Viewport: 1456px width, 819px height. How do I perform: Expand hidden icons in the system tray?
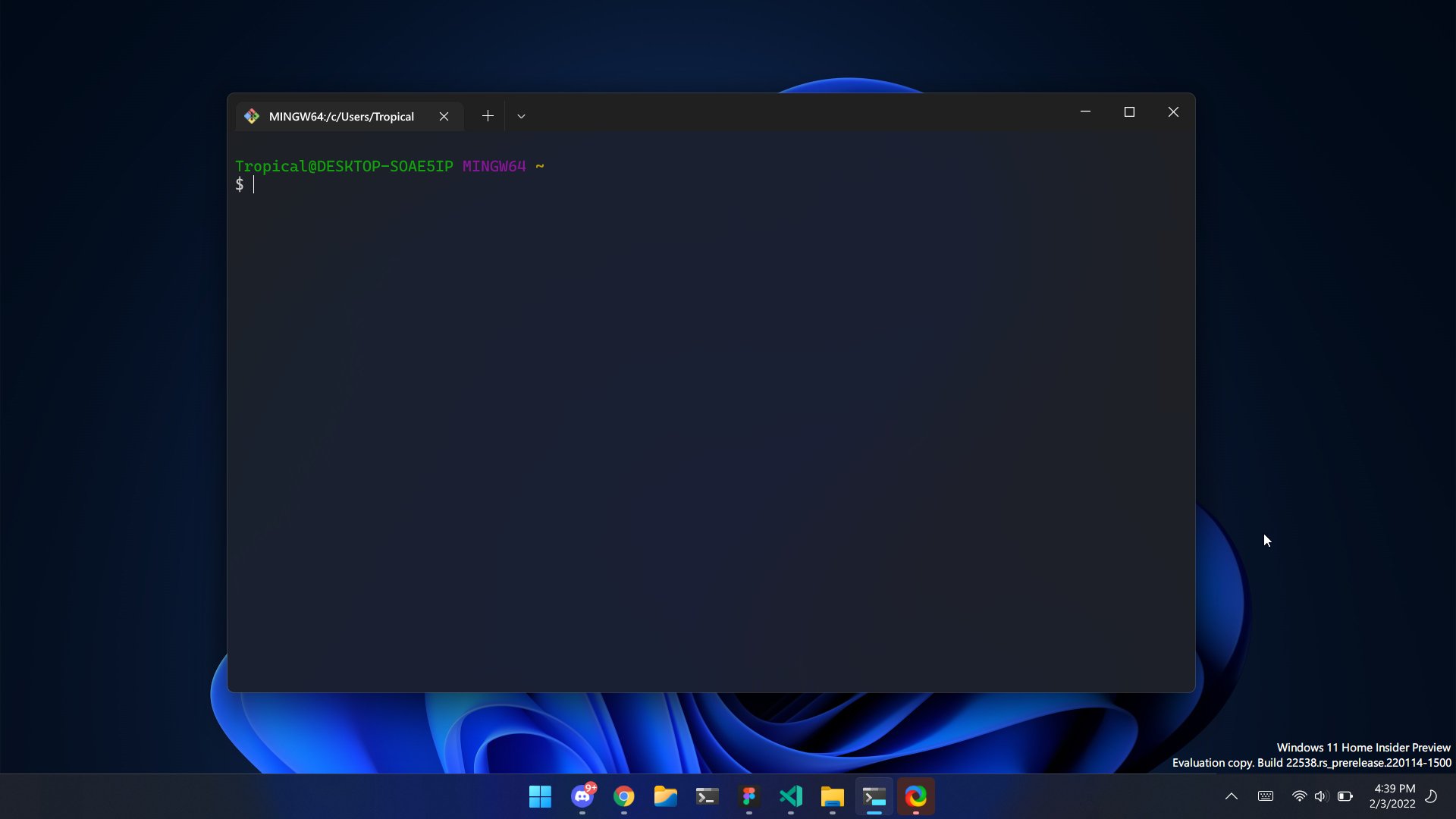pyautogui.click(x=1232, y=796)
